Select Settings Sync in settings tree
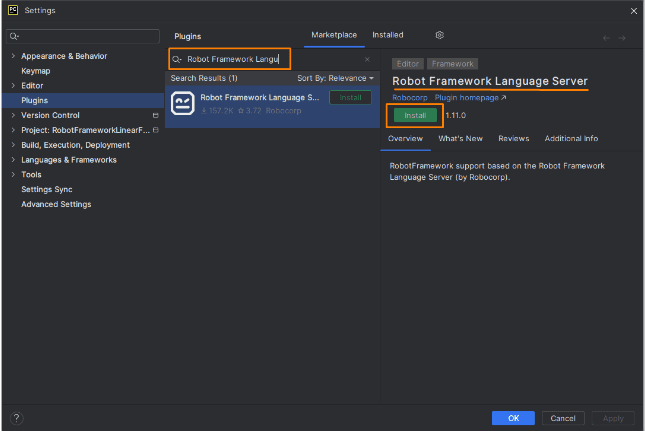The image size is (645, 431). [x=47, y=189]
